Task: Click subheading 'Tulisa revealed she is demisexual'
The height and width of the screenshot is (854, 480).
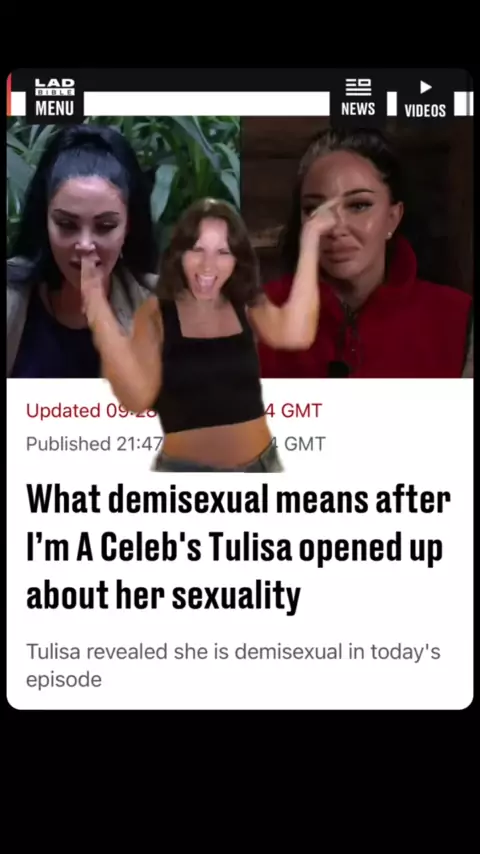Action: click(x=184, y=651)
